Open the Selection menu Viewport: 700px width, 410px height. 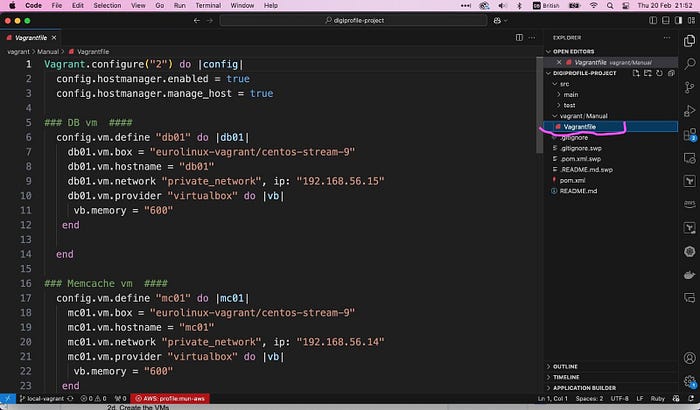click(x=107, y=5)
